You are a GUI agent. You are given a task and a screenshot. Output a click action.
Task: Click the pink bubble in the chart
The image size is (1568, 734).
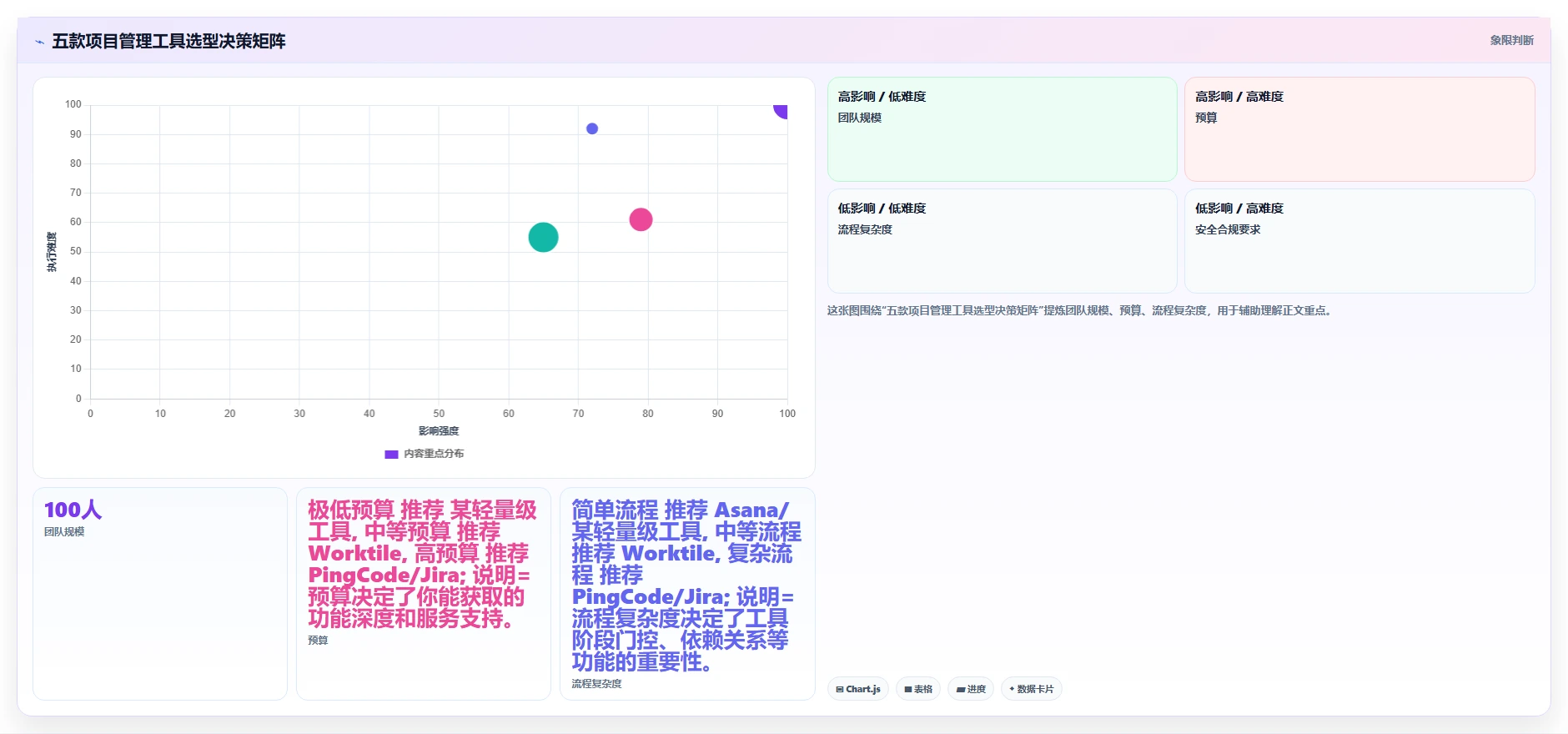[x=641, y=219]
